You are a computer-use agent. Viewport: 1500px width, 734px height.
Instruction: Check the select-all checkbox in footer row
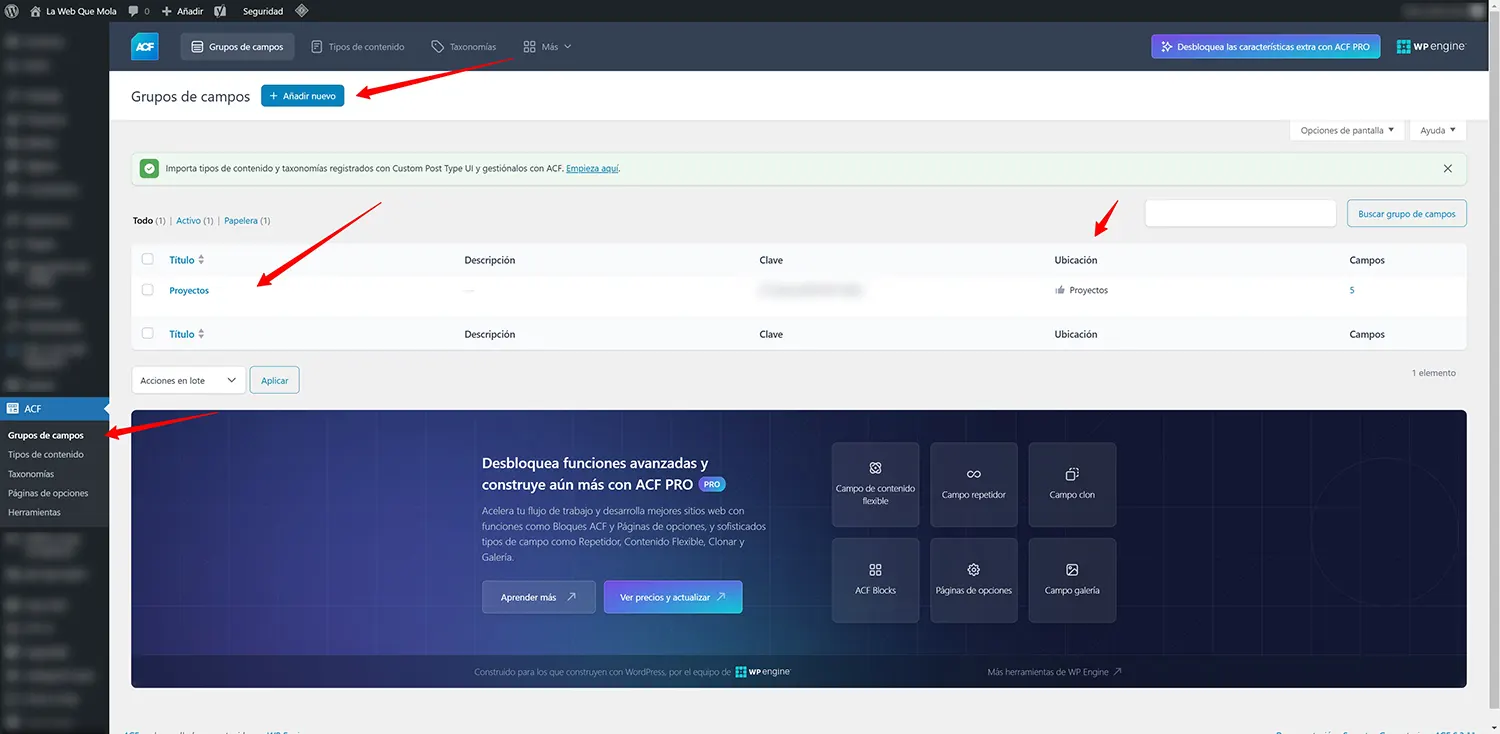click(147, 333)
